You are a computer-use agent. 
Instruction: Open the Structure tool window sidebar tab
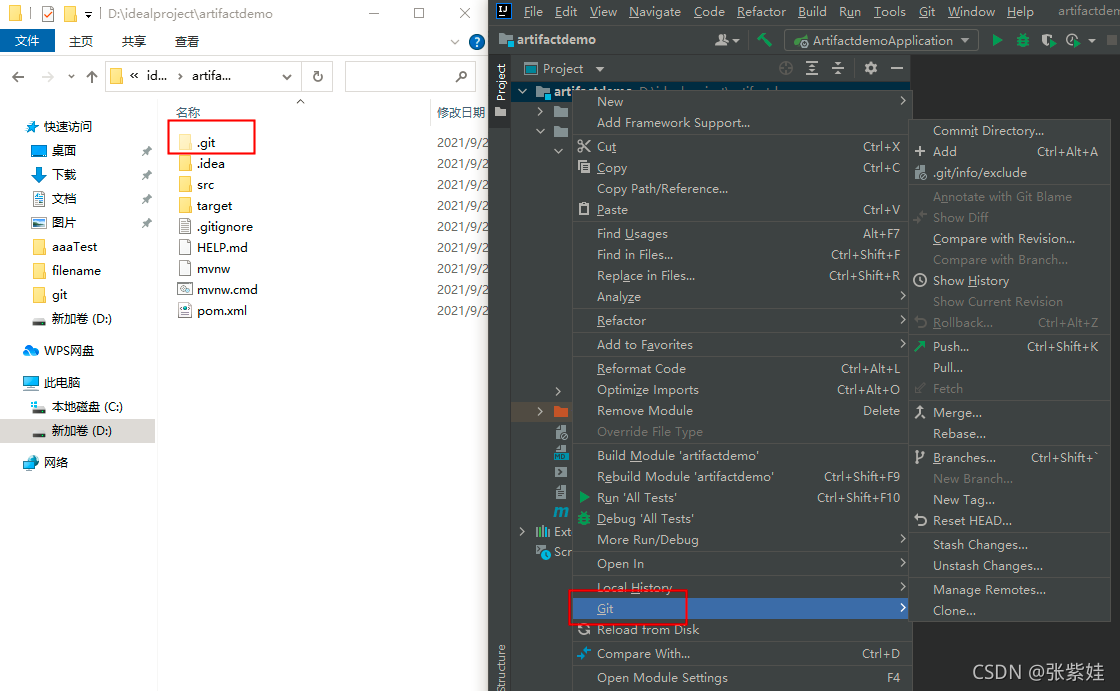point(501,667)
